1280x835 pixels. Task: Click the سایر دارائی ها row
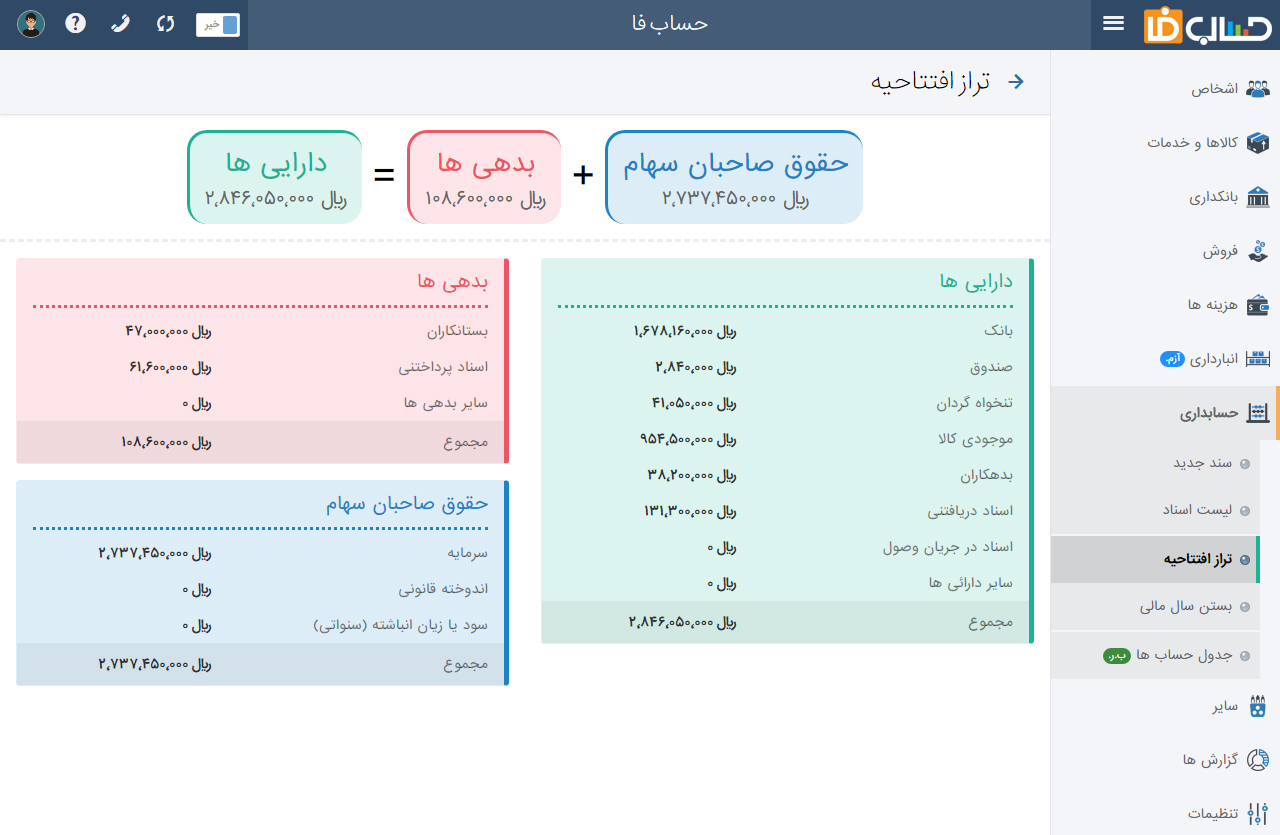(x=785, y=583)
